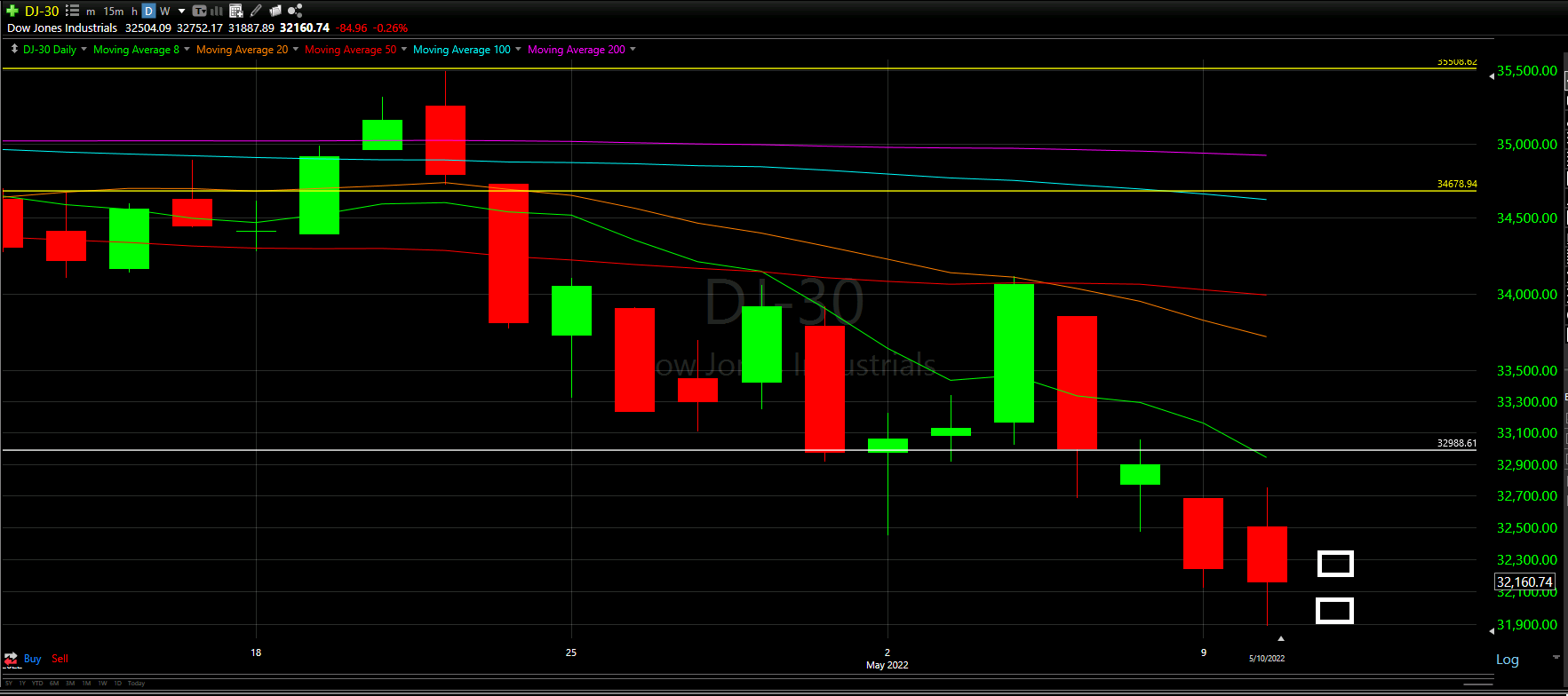This screenshot has height=696, width=1568.
Task: Click the May 2022 time axis label
Action: pos(887,665)
